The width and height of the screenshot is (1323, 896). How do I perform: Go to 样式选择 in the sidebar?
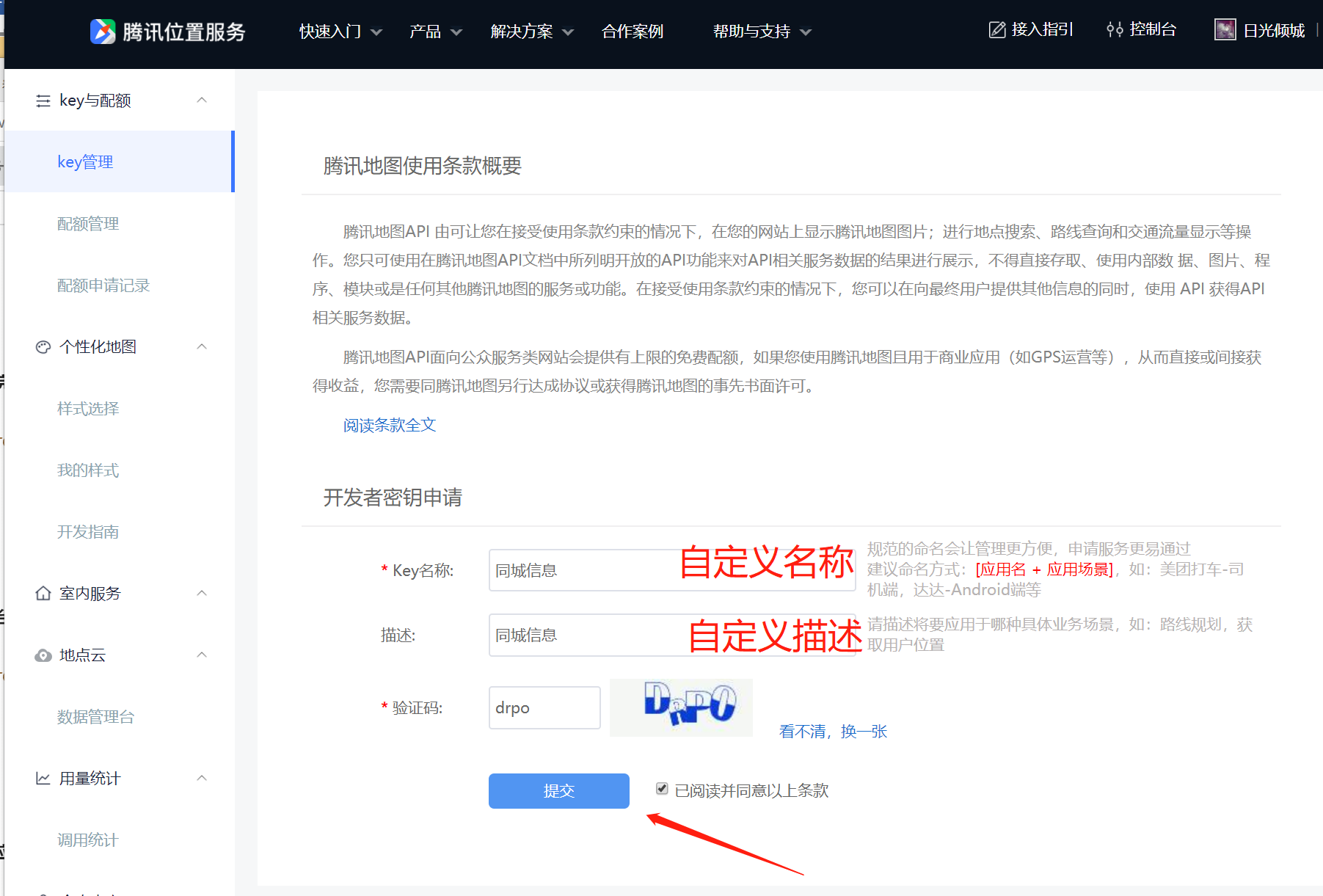click(x=88, y=409)
